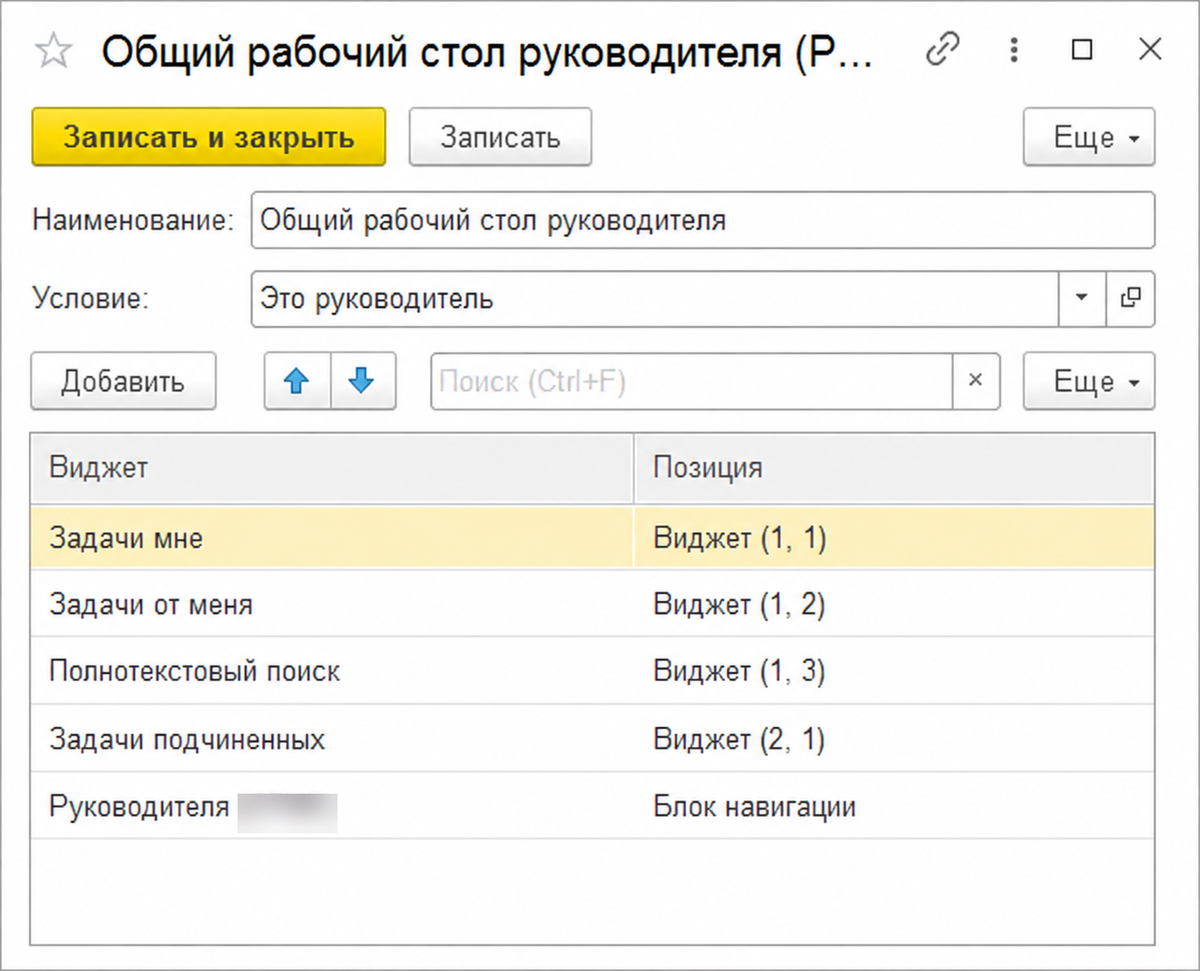Open the top Еще menu

pos(1089,137)
